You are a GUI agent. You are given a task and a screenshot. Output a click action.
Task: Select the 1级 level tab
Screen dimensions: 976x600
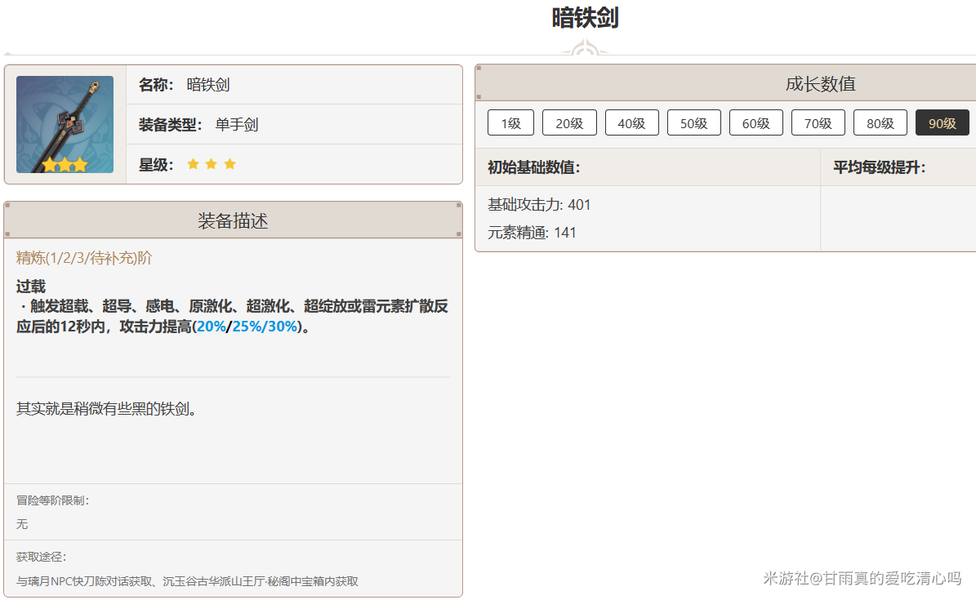[511, 123]
